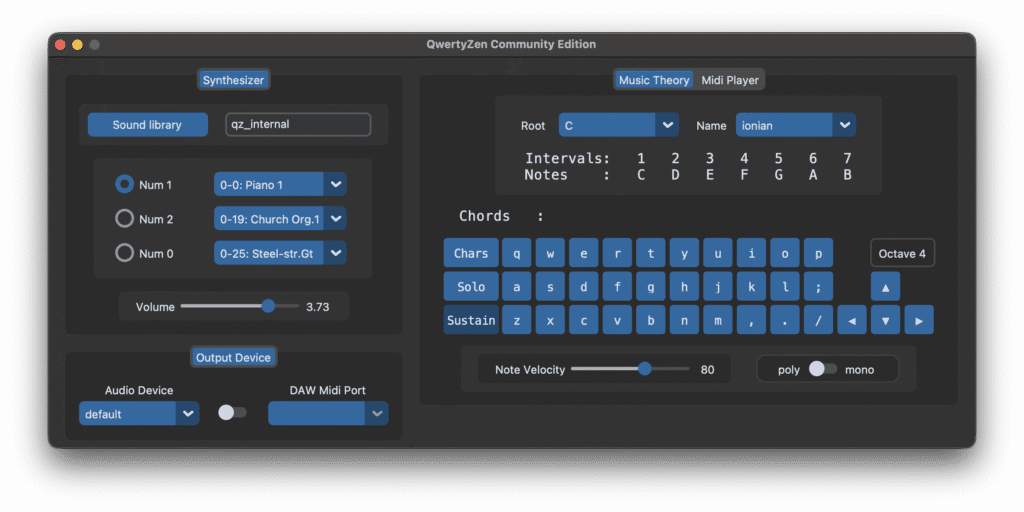This screenshot has width=1024, height=512.
Task: Play the semicolon keyboard key
Action: (818, 287)
